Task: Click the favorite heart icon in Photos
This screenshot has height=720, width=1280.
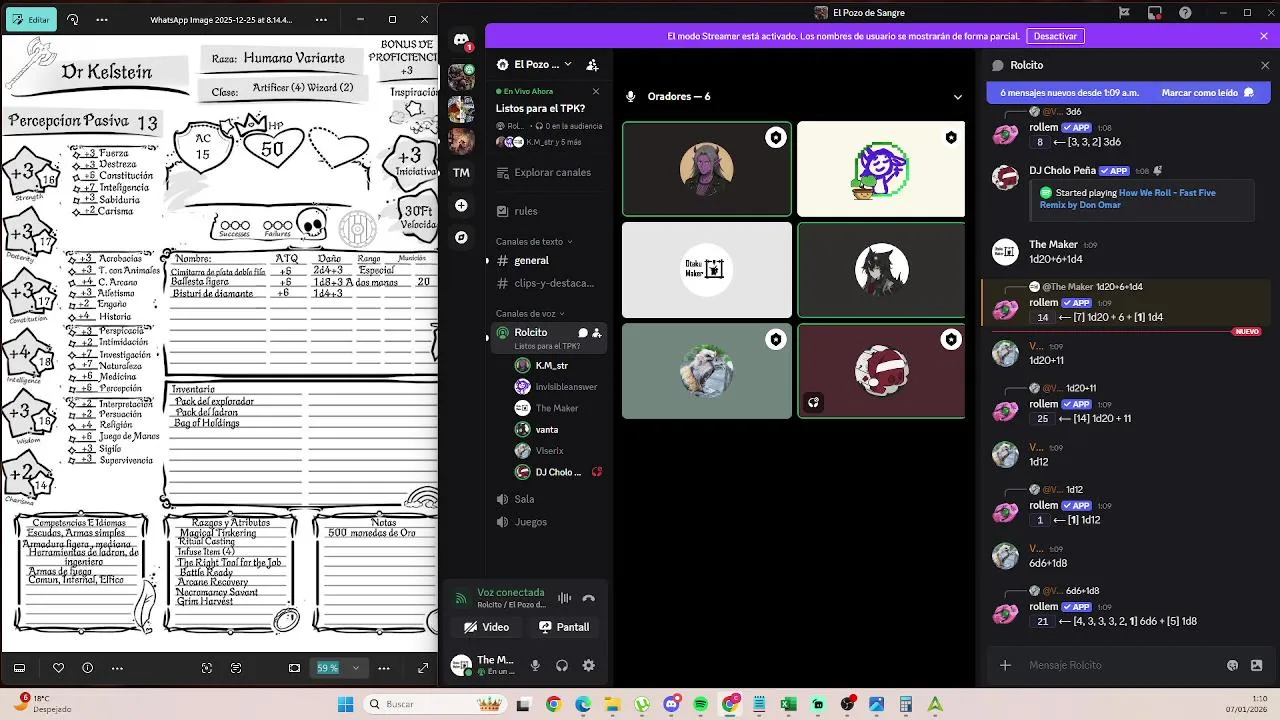Action: tap(58, 667)
